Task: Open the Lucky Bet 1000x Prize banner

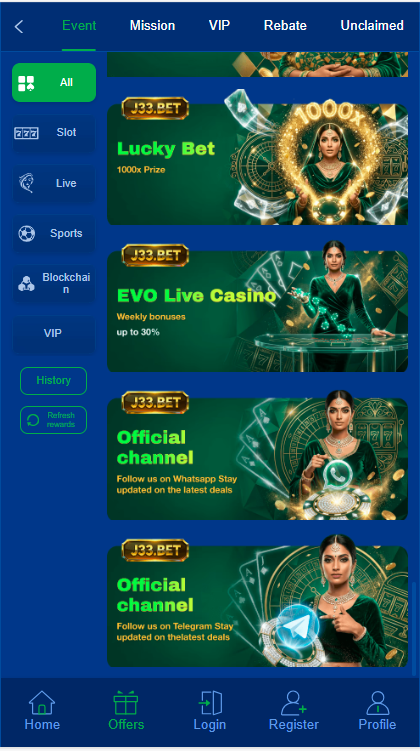Action: [257, 160]
